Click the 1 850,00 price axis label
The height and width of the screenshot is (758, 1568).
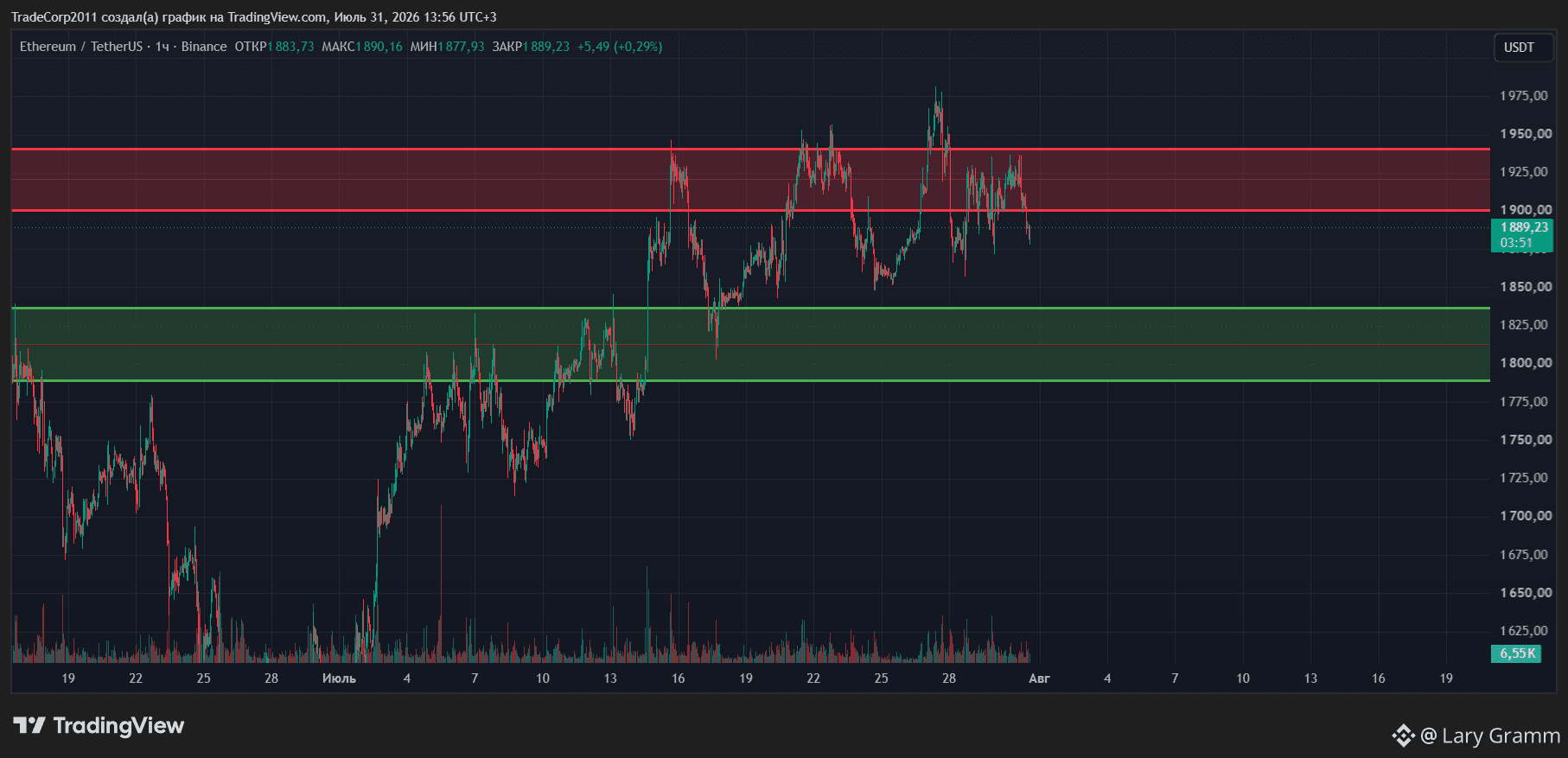[1526, 287]
